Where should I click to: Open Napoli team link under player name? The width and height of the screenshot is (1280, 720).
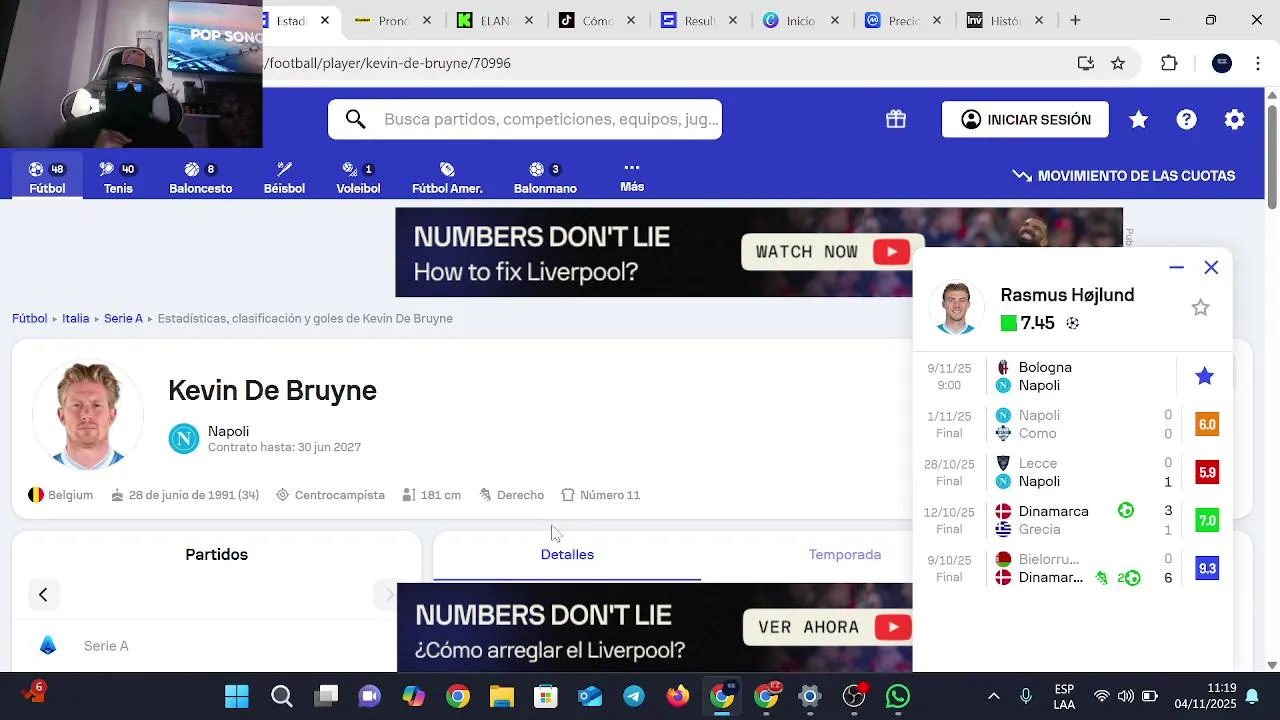[228, 431]
